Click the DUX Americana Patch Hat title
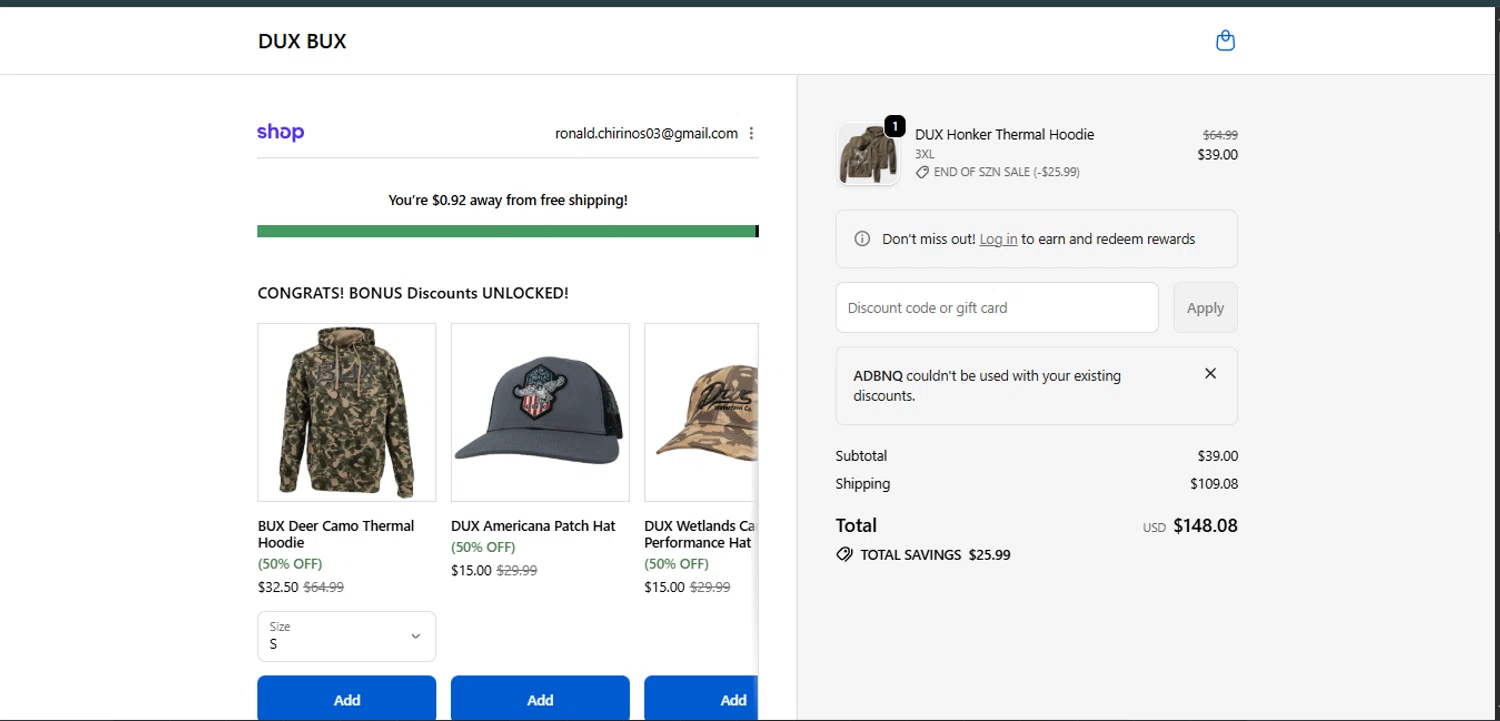This screenshot has width=1500, height=721. (x=533, y=525)
